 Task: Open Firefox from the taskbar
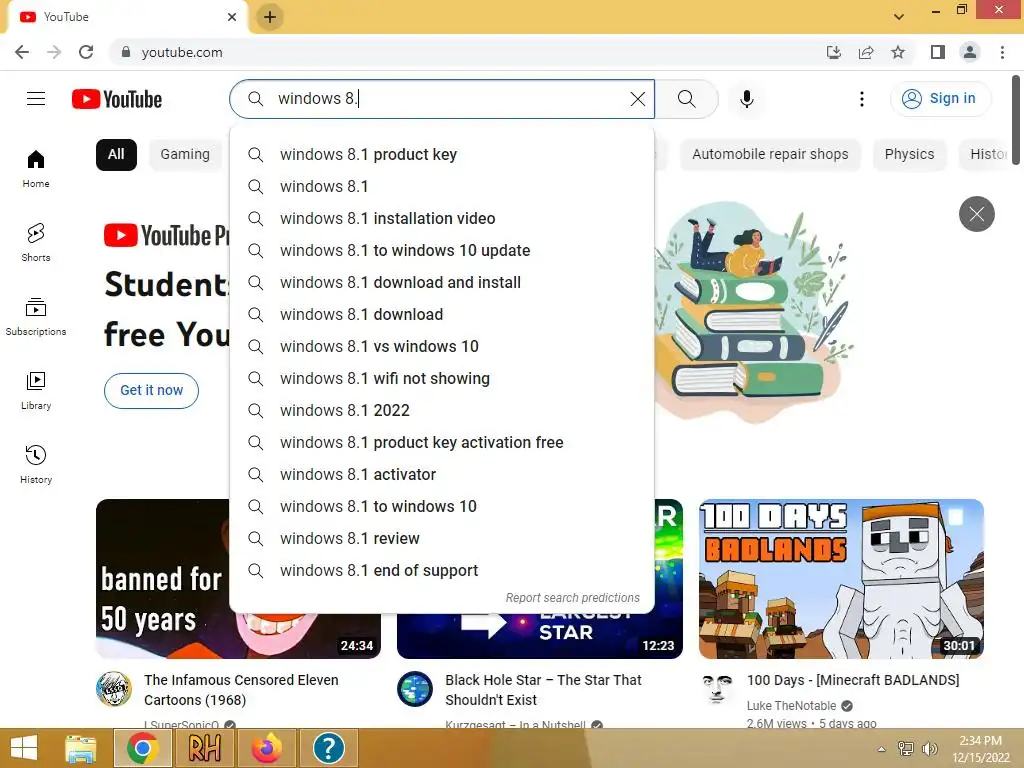(266, 748)
